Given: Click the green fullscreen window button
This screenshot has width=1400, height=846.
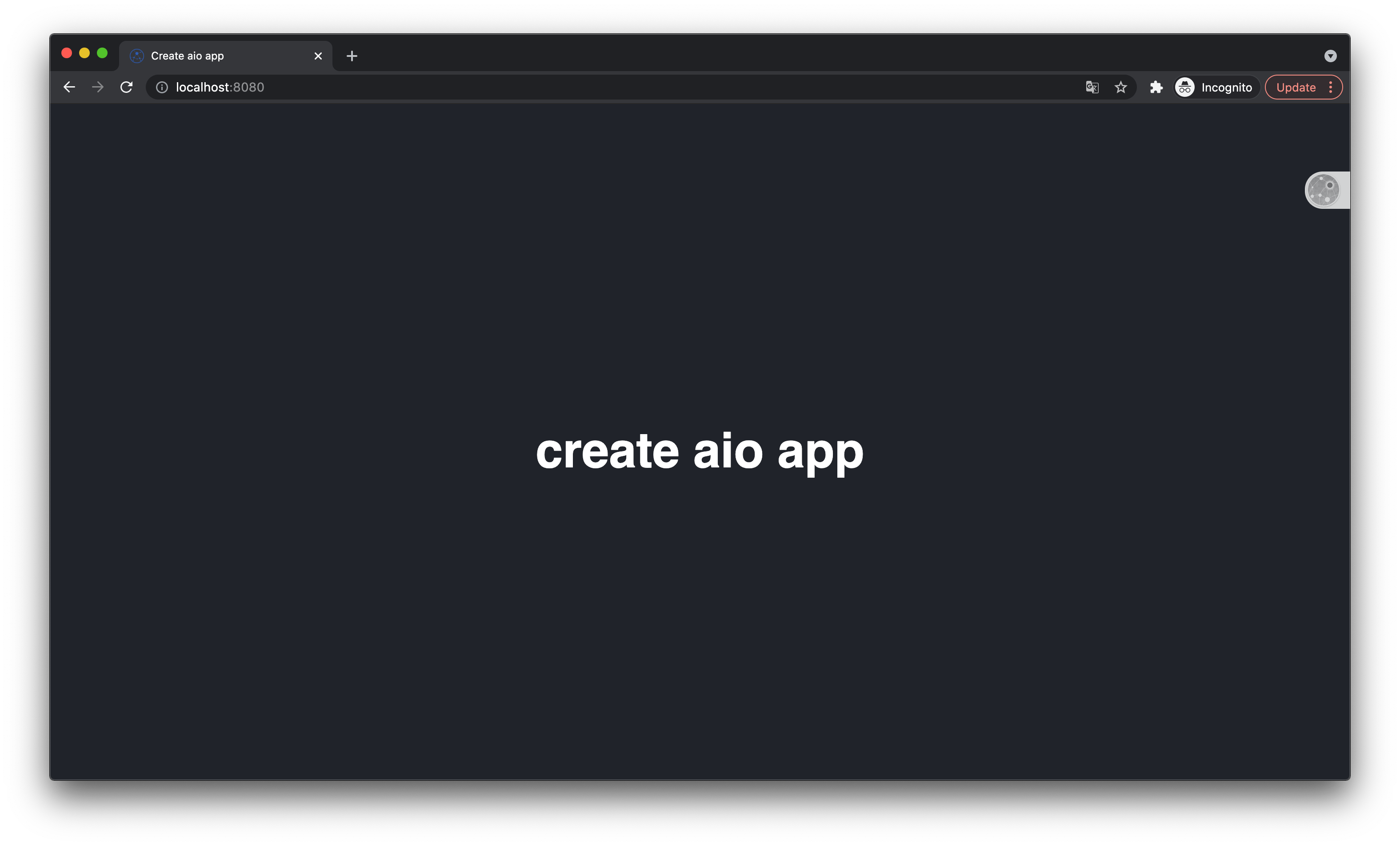Looking at the screenshot, I should click(102, 53).
